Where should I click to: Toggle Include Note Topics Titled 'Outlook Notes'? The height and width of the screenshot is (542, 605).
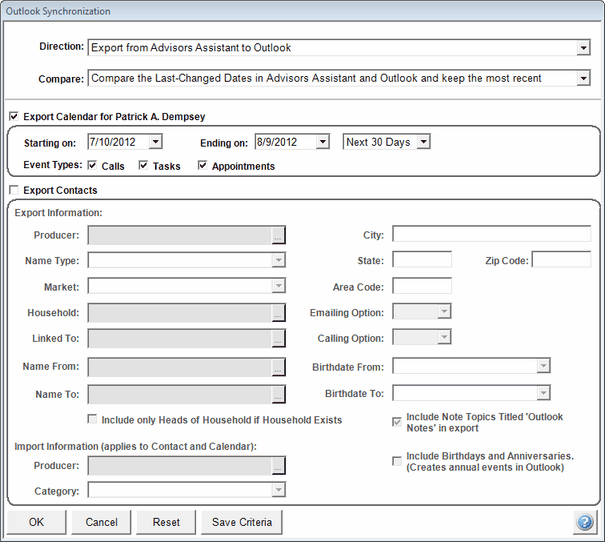397,422
